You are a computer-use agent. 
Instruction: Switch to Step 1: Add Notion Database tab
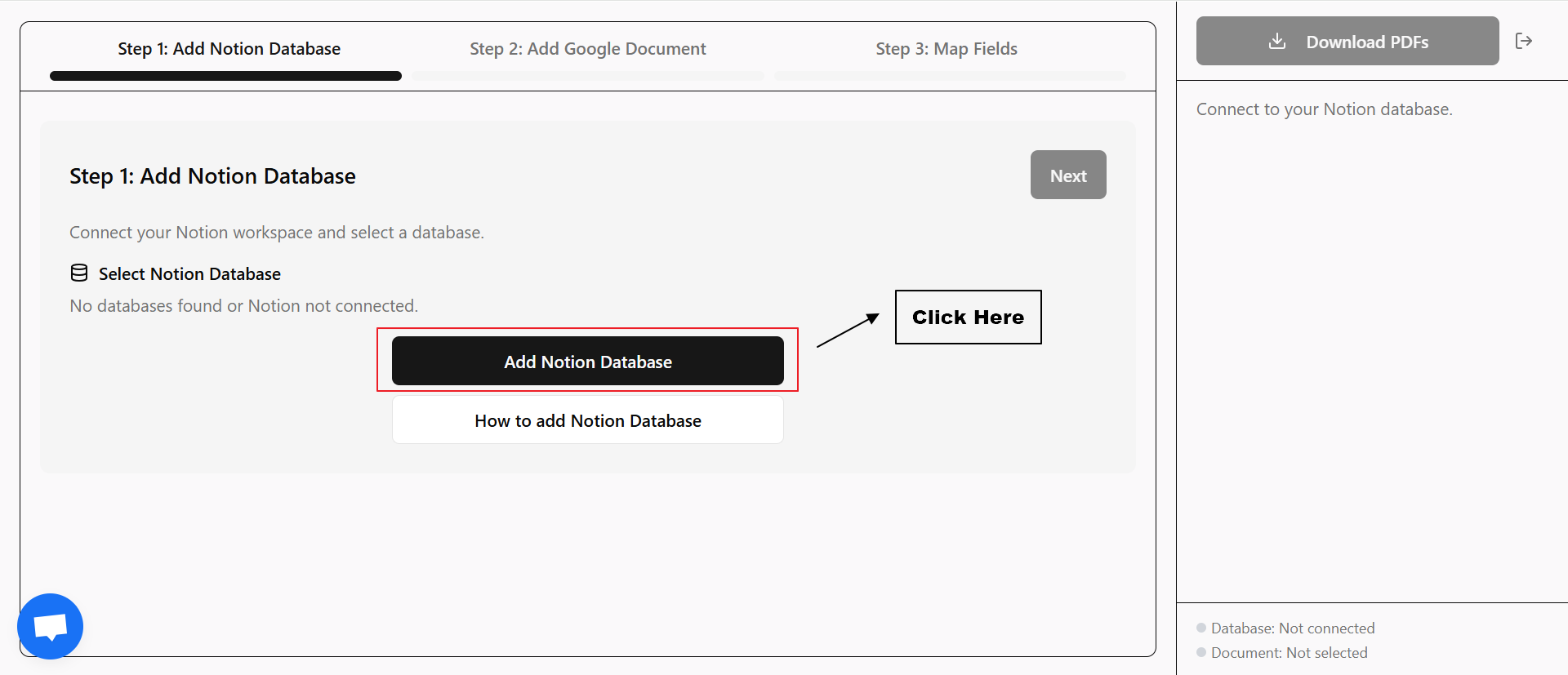(x=229, y=49)
